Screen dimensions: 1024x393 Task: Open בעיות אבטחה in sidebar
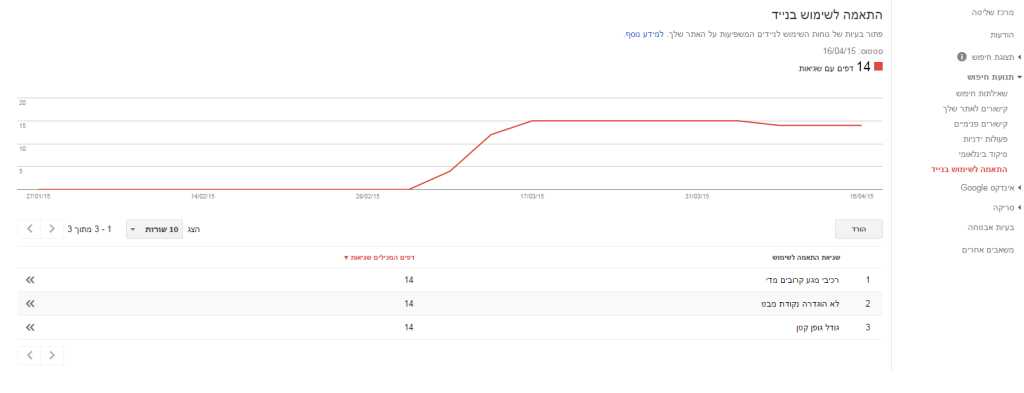coord(987,227)
